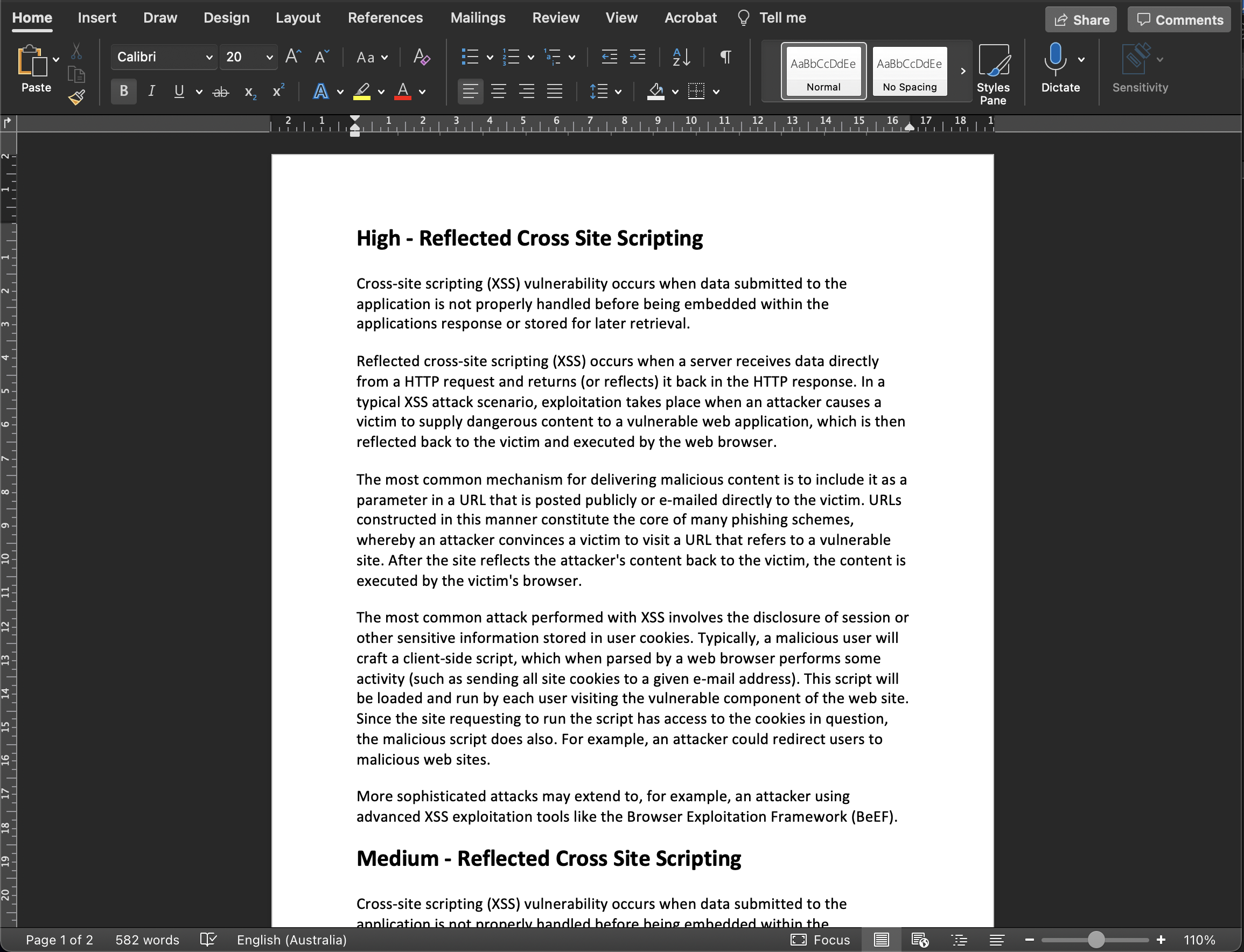The height and width of the screenshot is (952, 1244).
Task: Zoom out with minus icon
Action: (x=1029, y=940)
